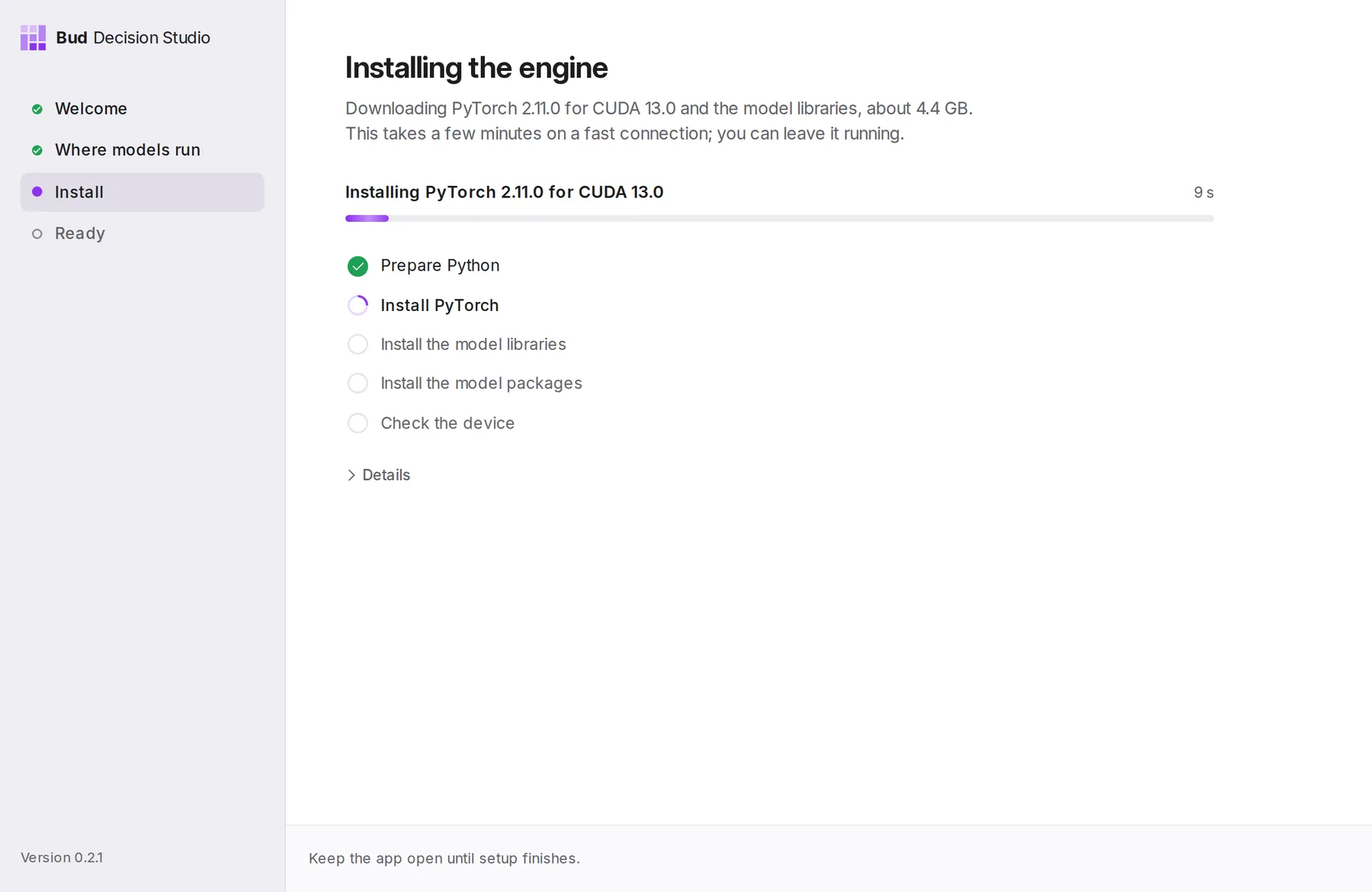
Task: Go to the Ready step
Action: (143, 233)
